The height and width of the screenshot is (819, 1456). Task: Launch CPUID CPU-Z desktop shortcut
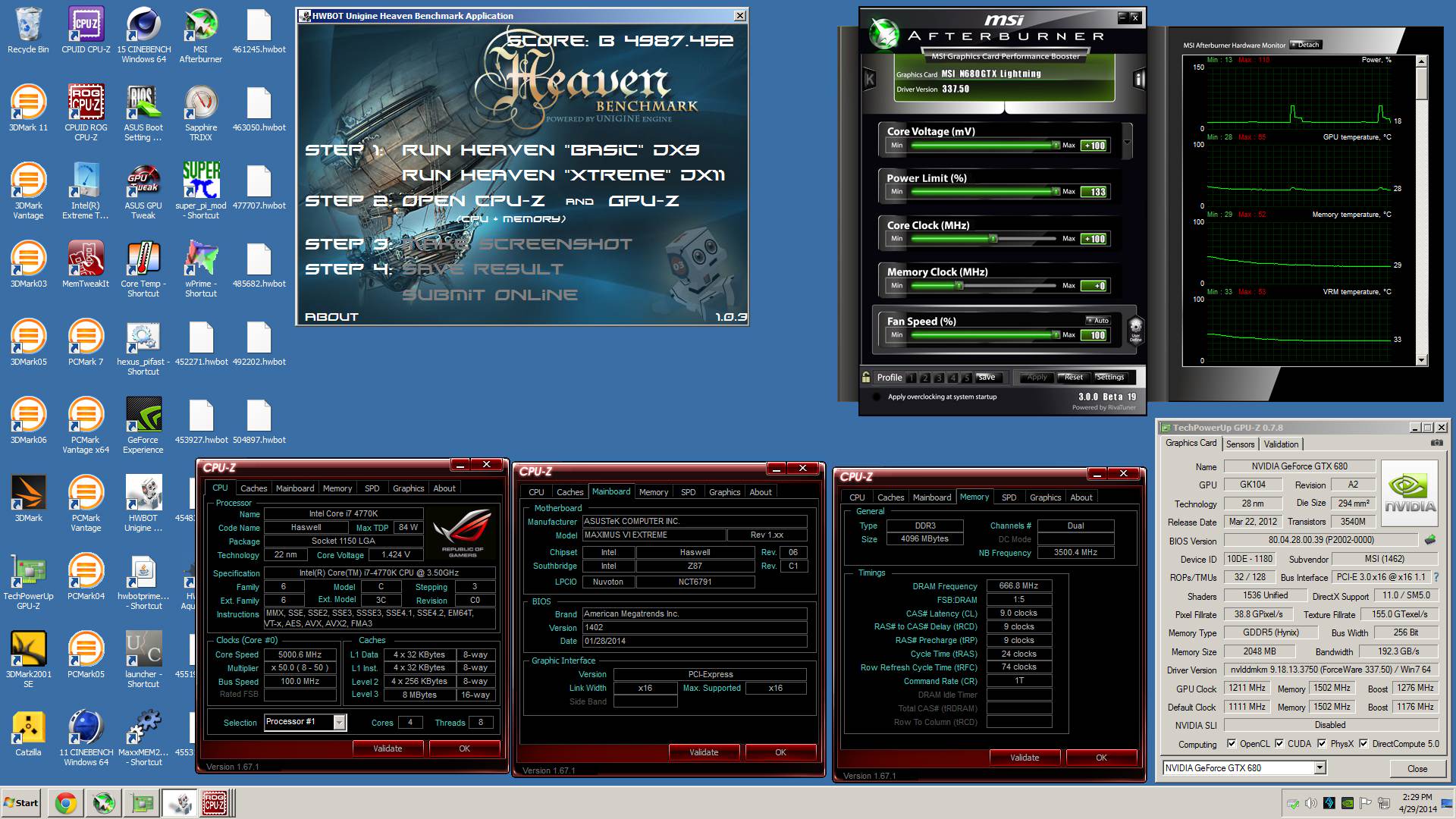(x=86, y=30)
